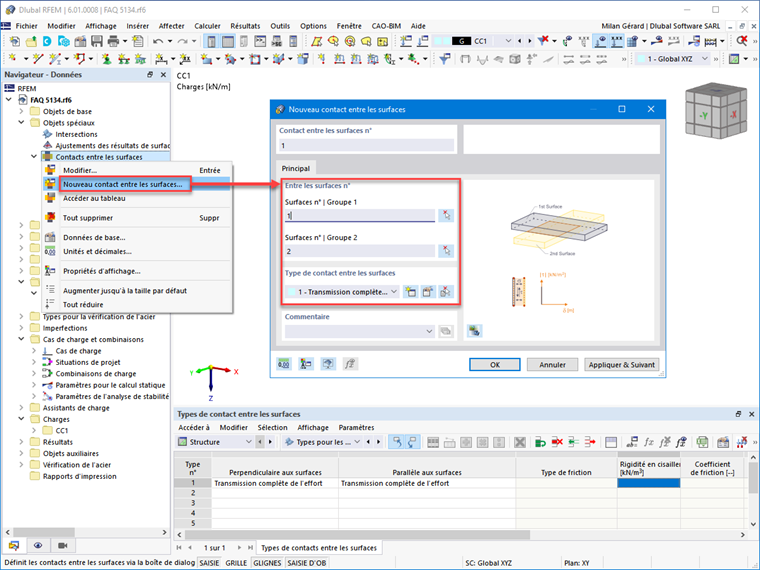Click the black G load case color box
Viewport: 760px width, 570px height.
tap(461, 41)
